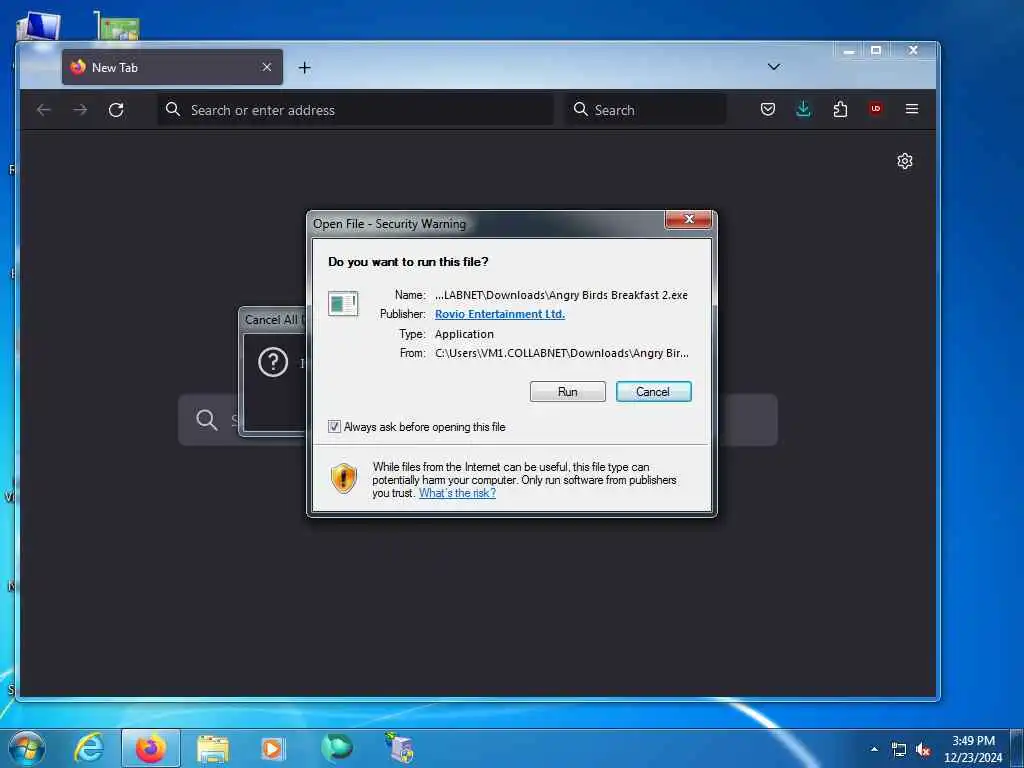Show hidden system tray icons
1024x768 pixels.
pos(874,749)
